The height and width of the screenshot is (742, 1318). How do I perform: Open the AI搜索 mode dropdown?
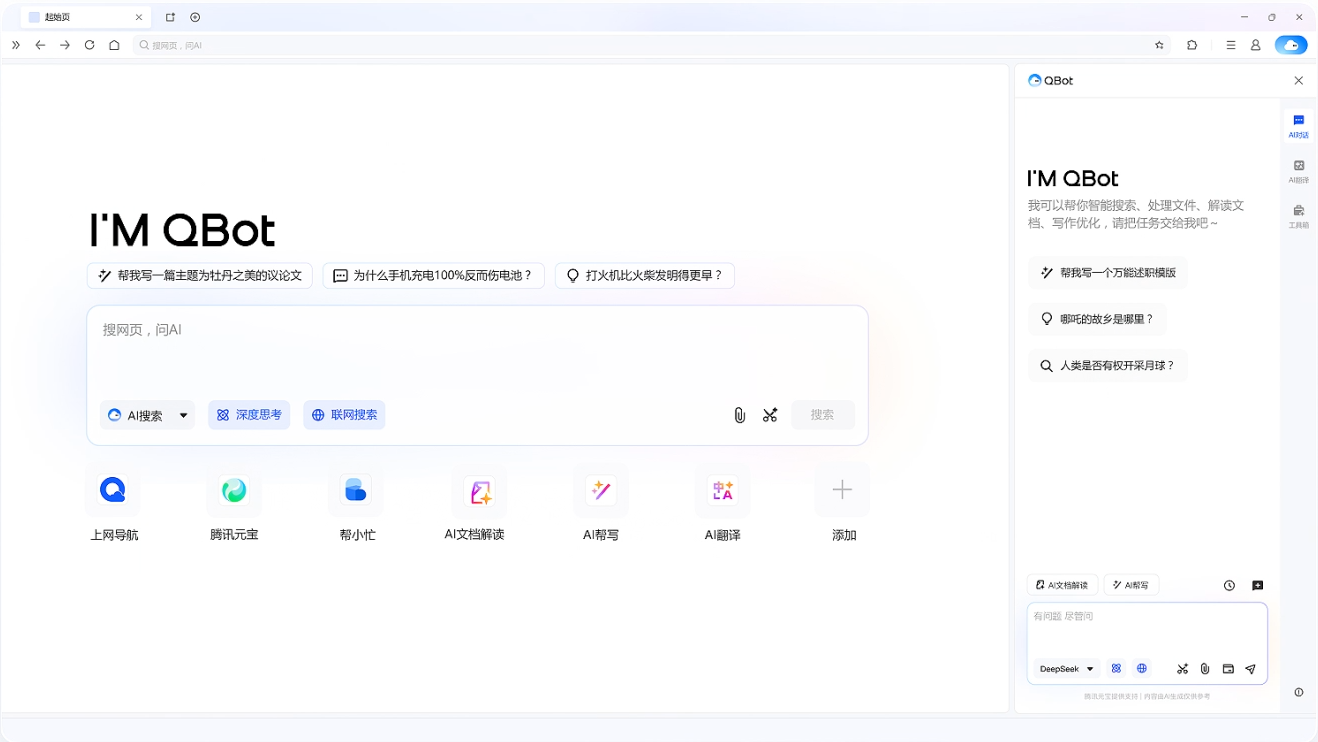pos(148,415)
